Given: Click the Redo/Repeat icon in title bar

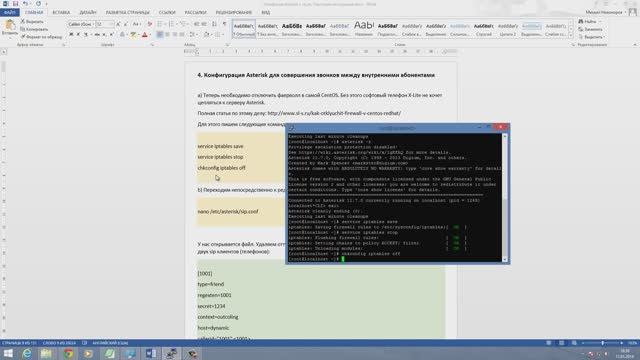Looking at the screenshot, I should (38, 4).
